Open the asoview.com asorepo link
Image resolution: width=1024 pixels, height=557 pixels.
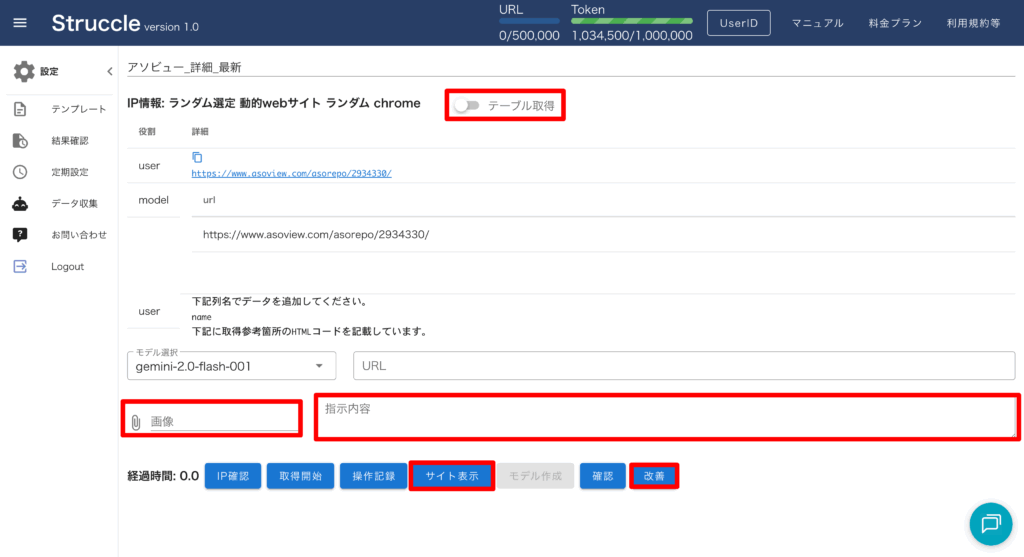pos(291,173)
